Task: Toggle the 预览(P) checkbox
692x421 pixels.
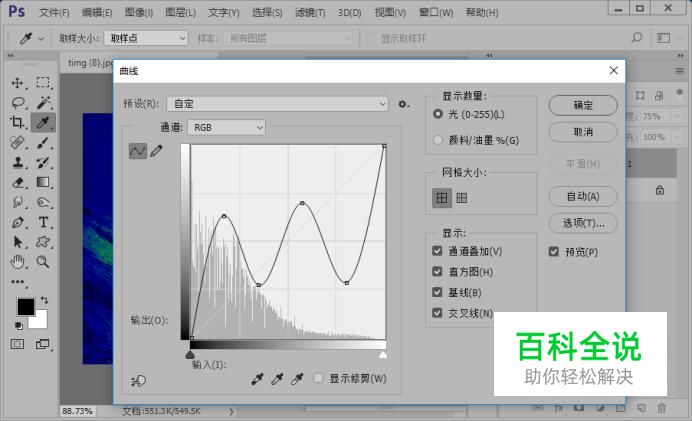Action: pyautogui.click(x=553, y=252)
